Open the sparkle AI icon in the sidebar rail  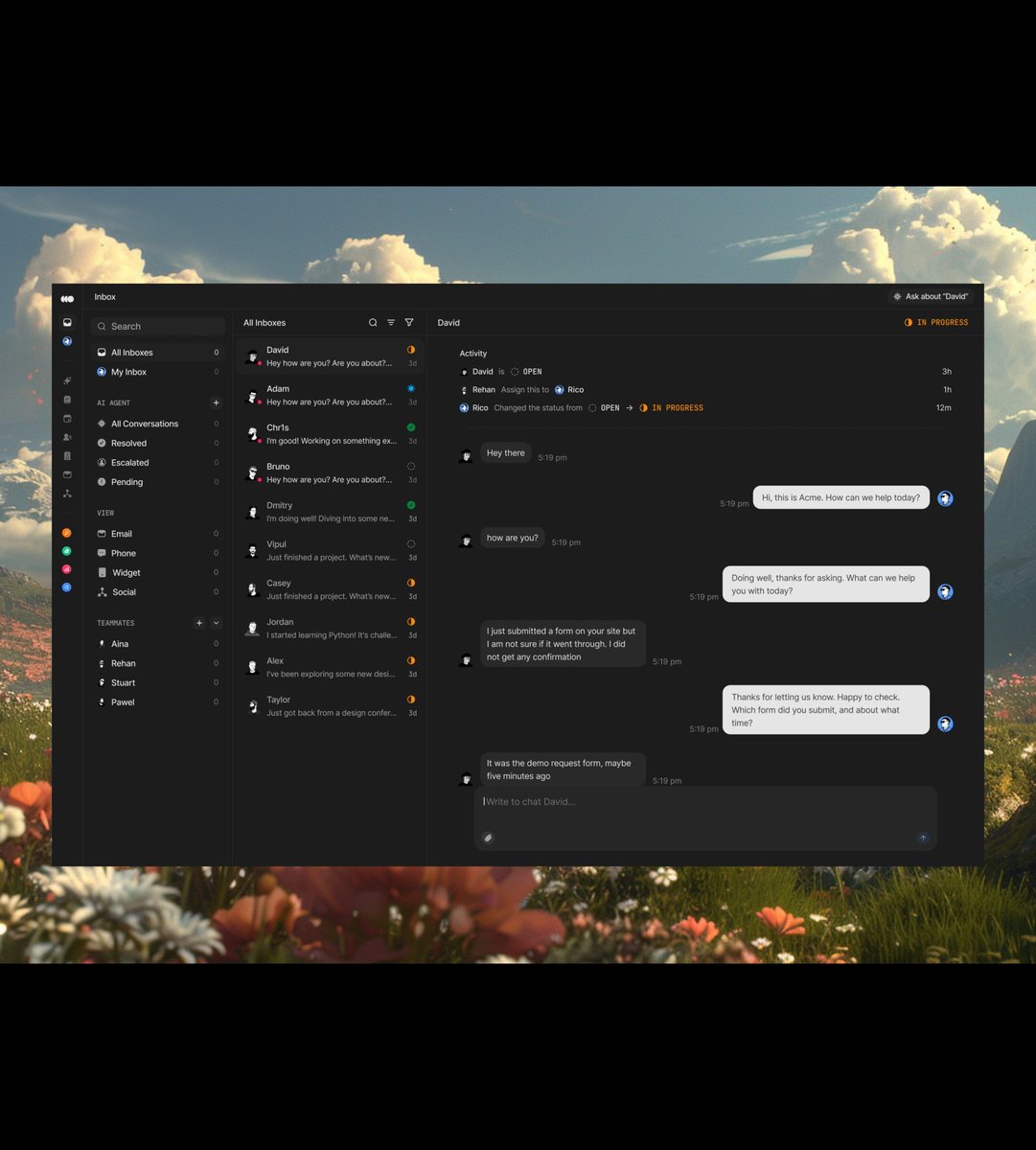67,380
